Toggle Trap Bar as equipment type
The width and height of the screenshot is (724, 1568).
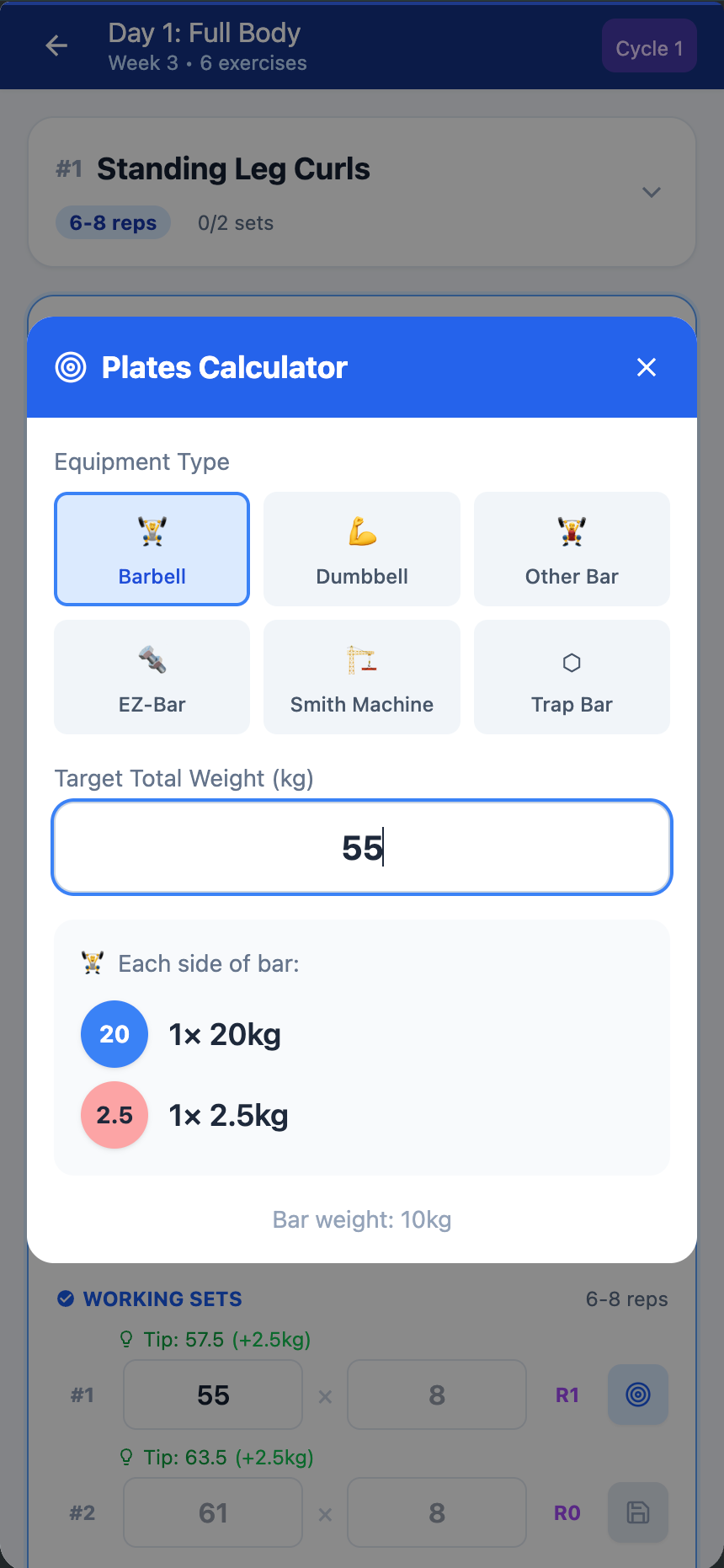point(571,676)
